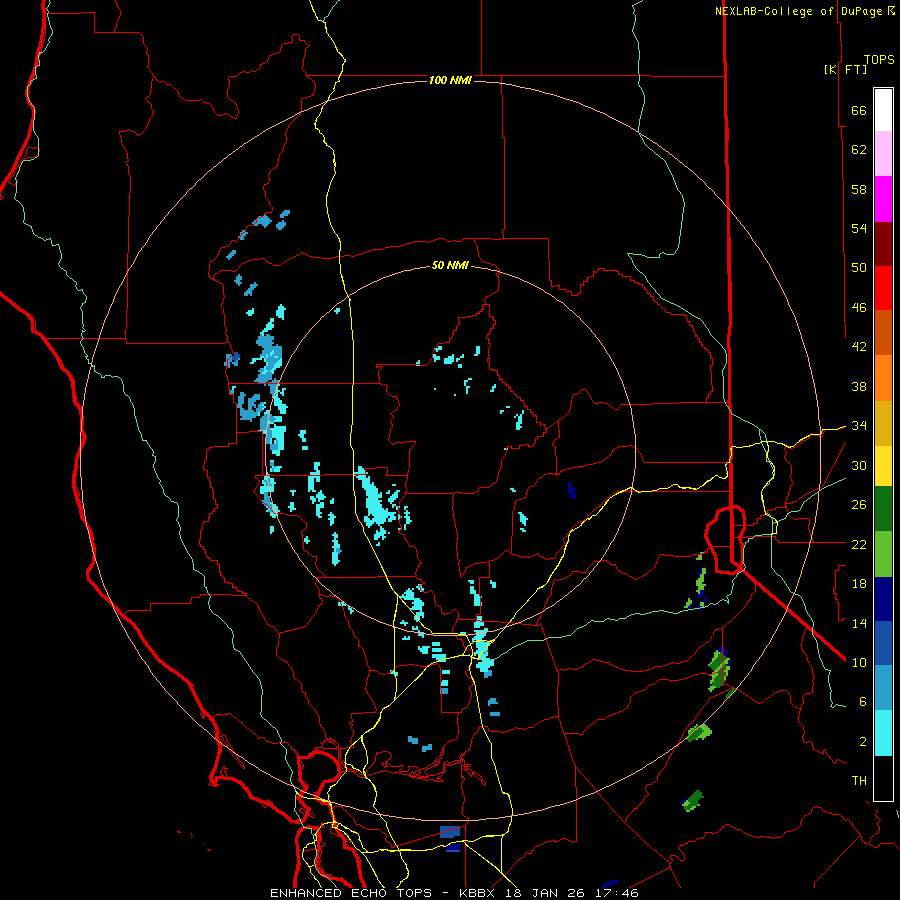Viewport: 900px width, 900px height.
Task: Select the light pink legend swatch
Action: tap(883, 154)
